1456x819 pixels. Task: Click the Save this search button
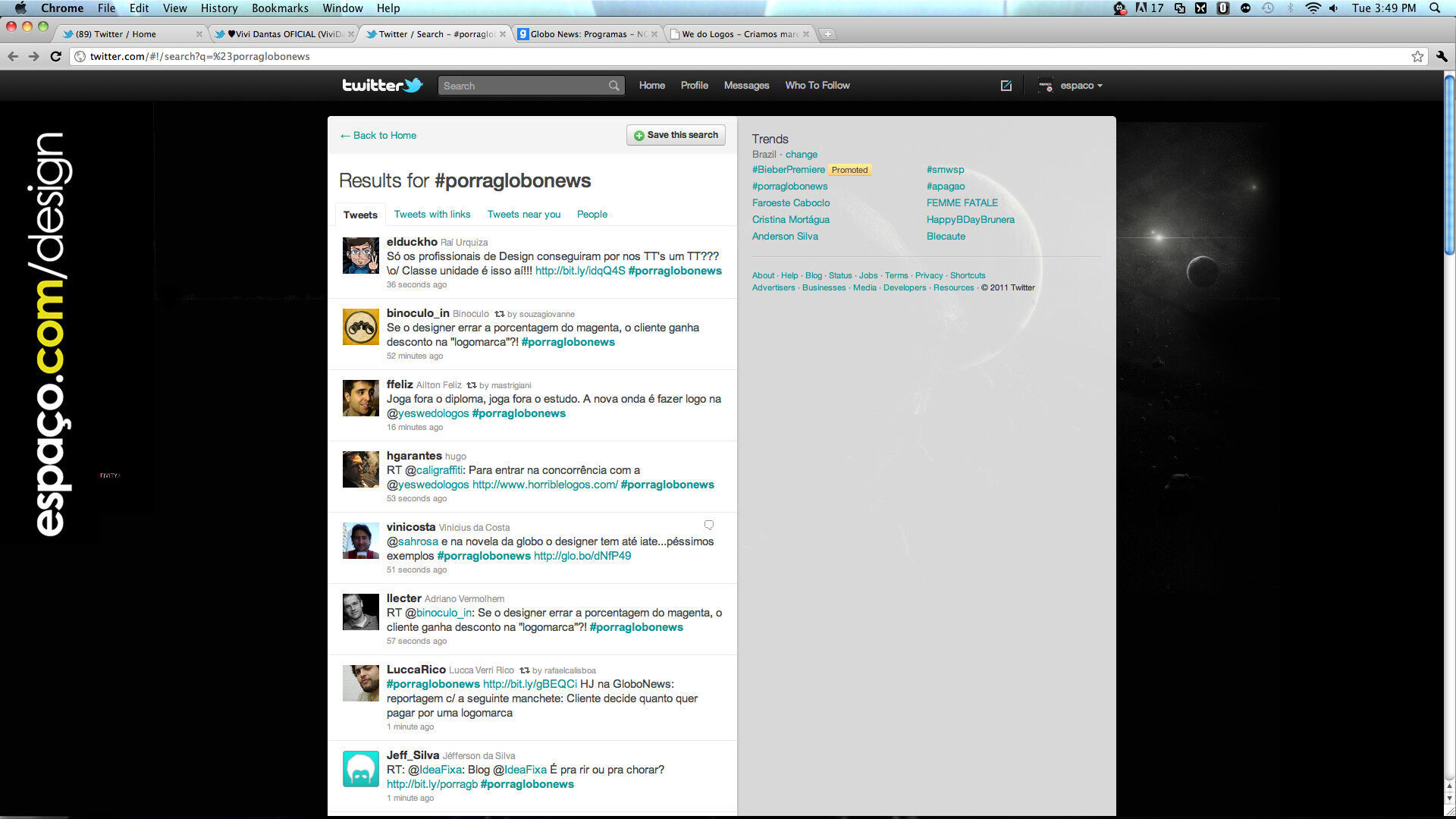675,135
